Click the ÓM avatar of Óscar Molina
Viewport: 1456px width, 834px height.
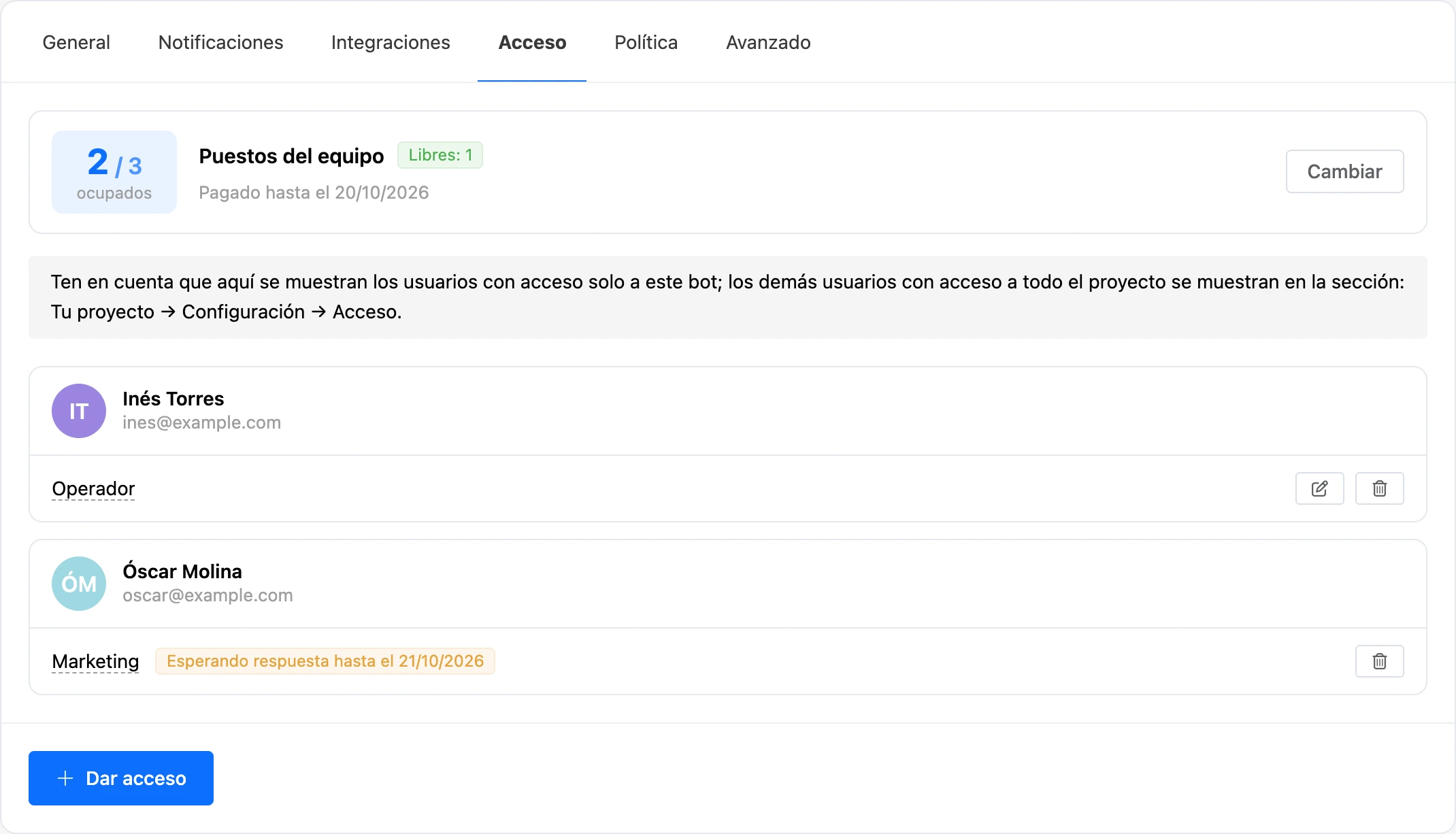[x=79, y=584]
